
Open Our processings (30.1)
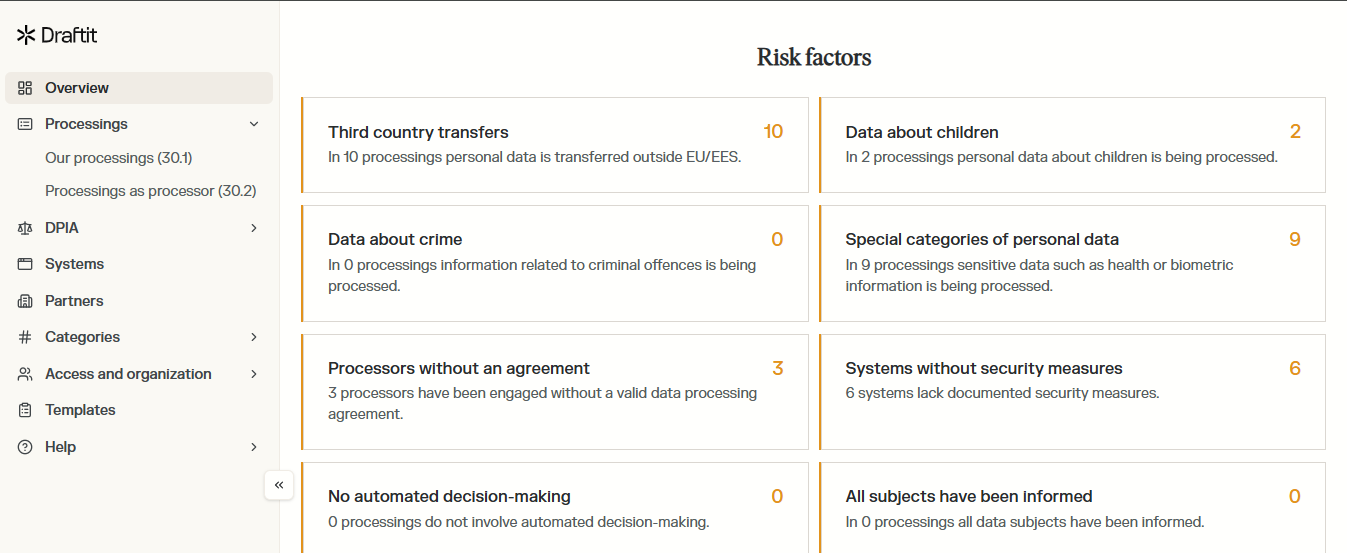click(118, 158)
